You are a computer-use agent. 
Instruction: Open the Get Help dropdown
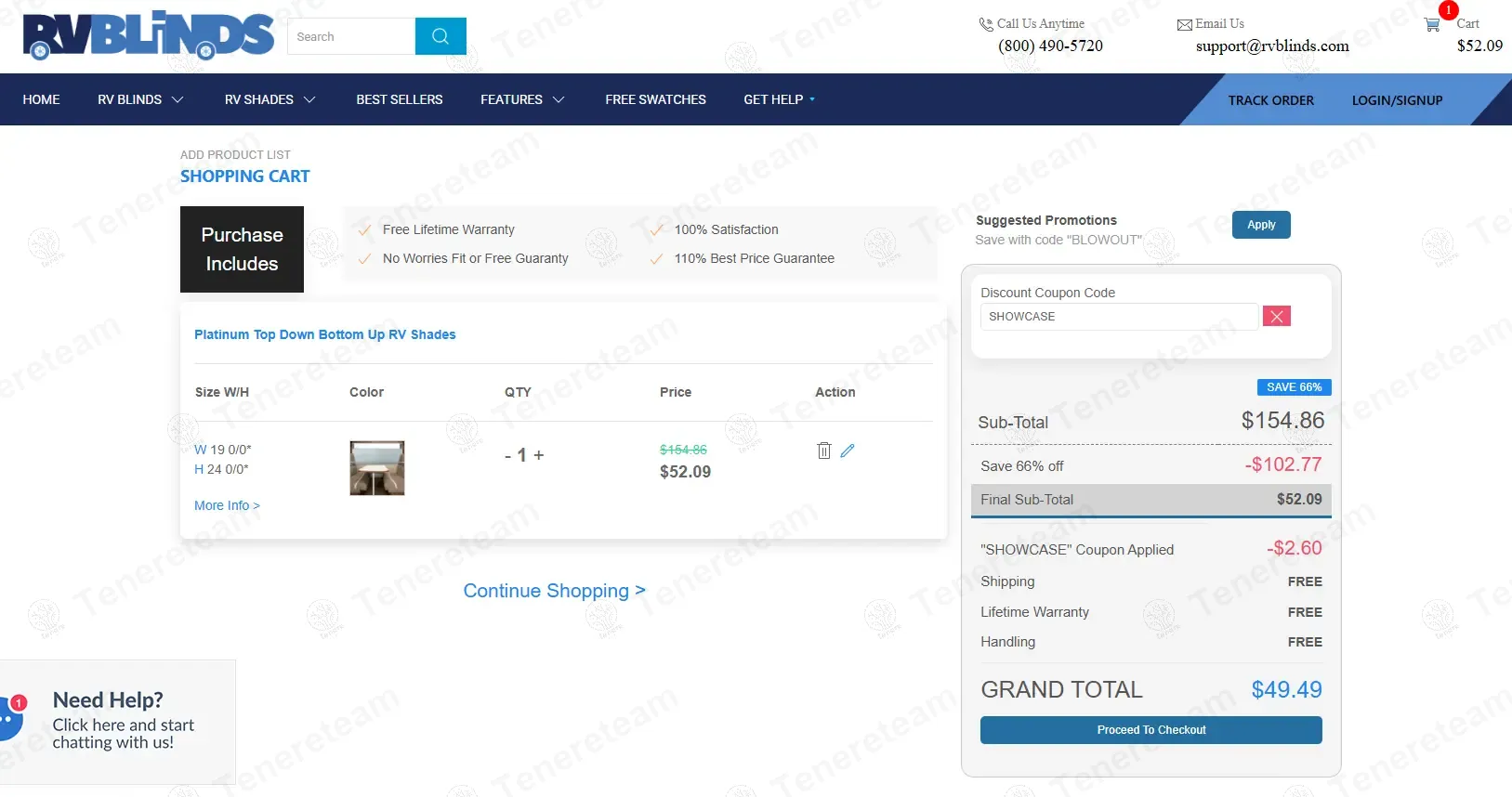pyautogui.click(x=779, y=99)
